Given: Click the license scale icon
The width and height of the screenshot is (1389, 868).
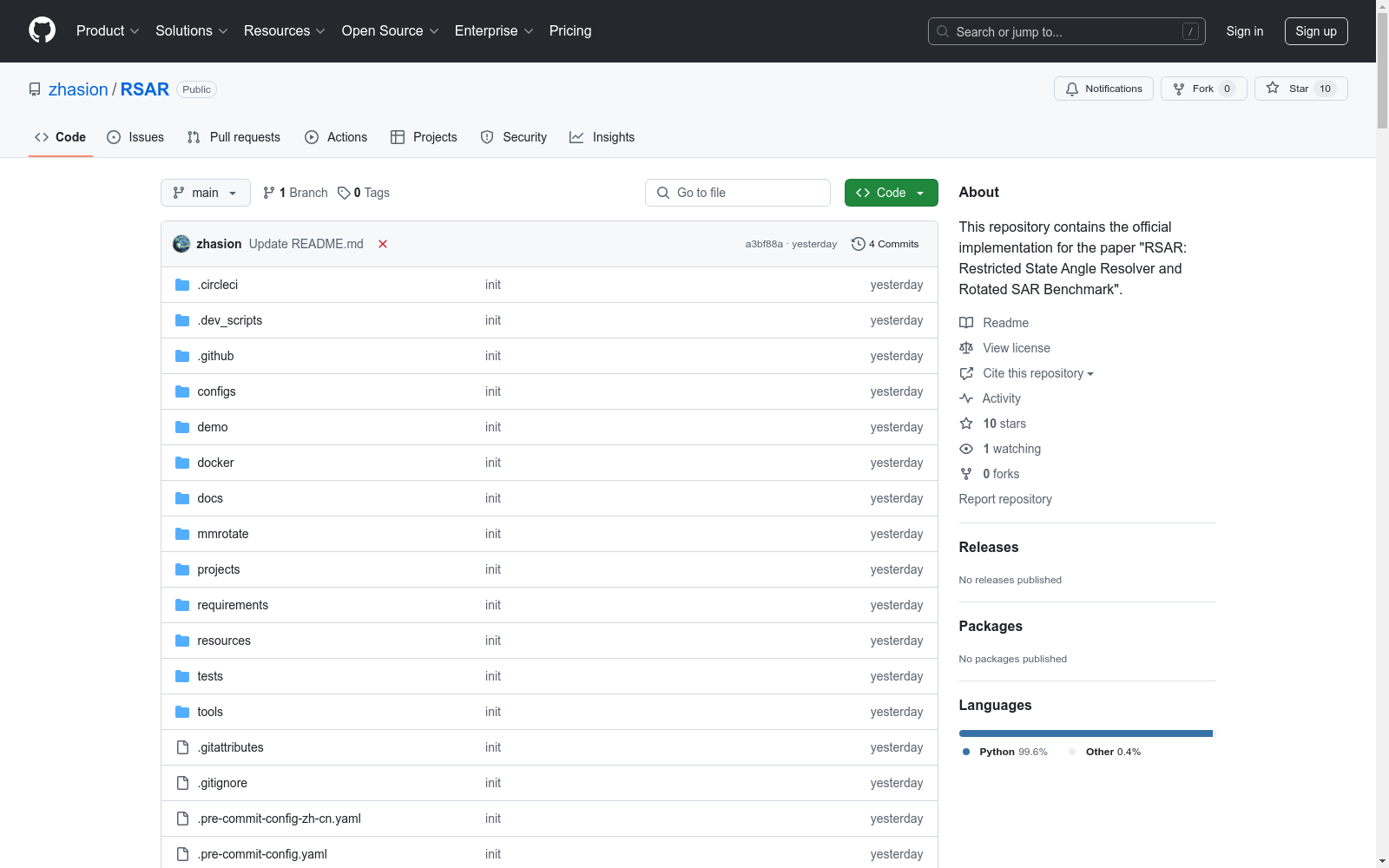Looking at the screenshot, I should 966,348.
